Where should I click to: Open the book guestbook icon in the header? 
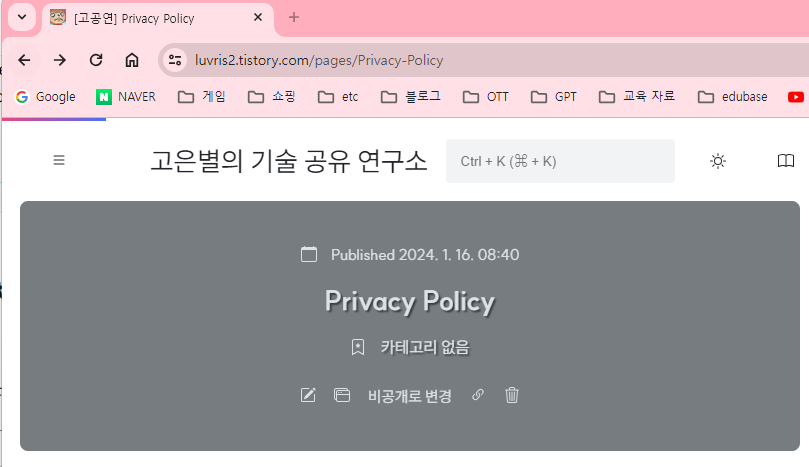pyautogui.click(x=786, y=161)
